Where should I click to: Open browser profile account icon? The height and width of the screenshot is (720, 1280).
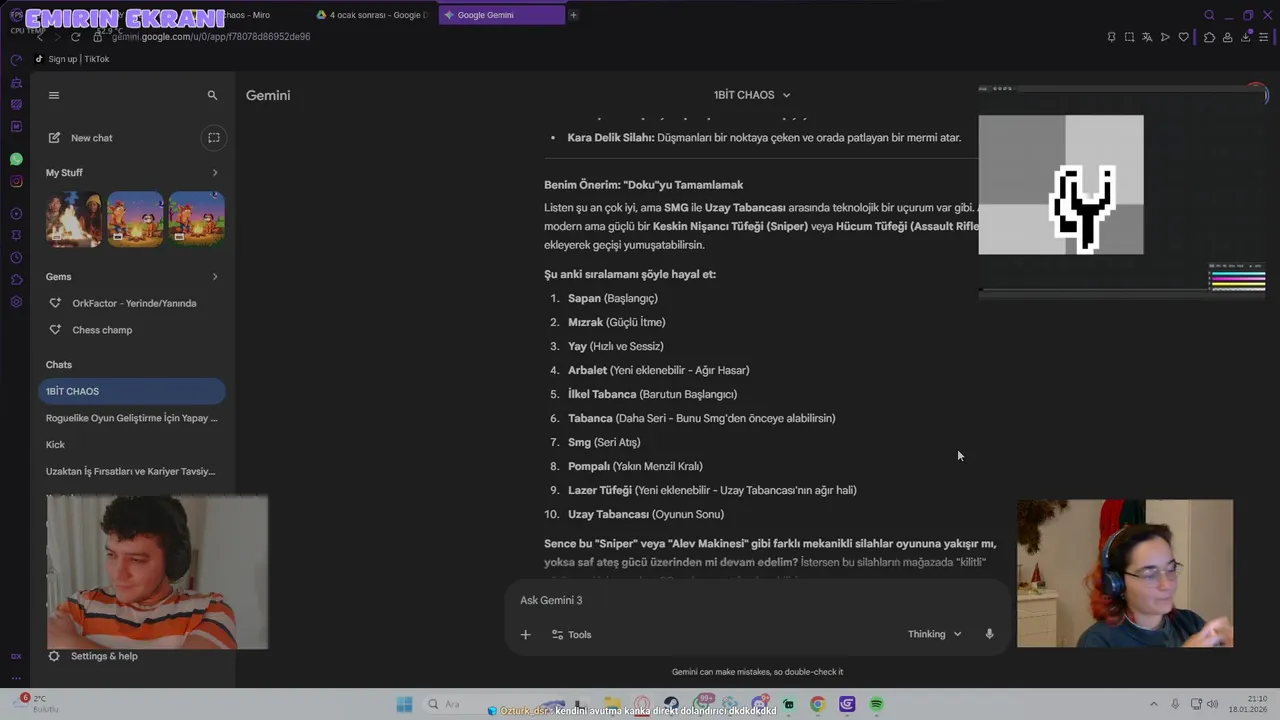(x=1227, y=37)
